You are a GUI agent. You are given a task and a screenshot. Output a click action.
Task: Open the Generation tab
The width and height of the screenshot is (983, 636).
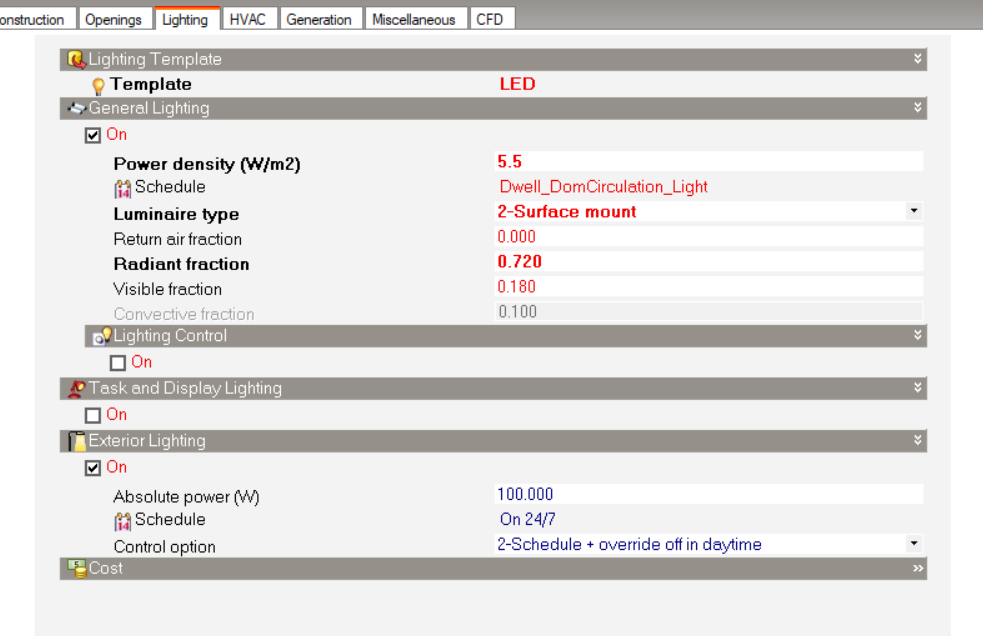[x=319, y=19]
